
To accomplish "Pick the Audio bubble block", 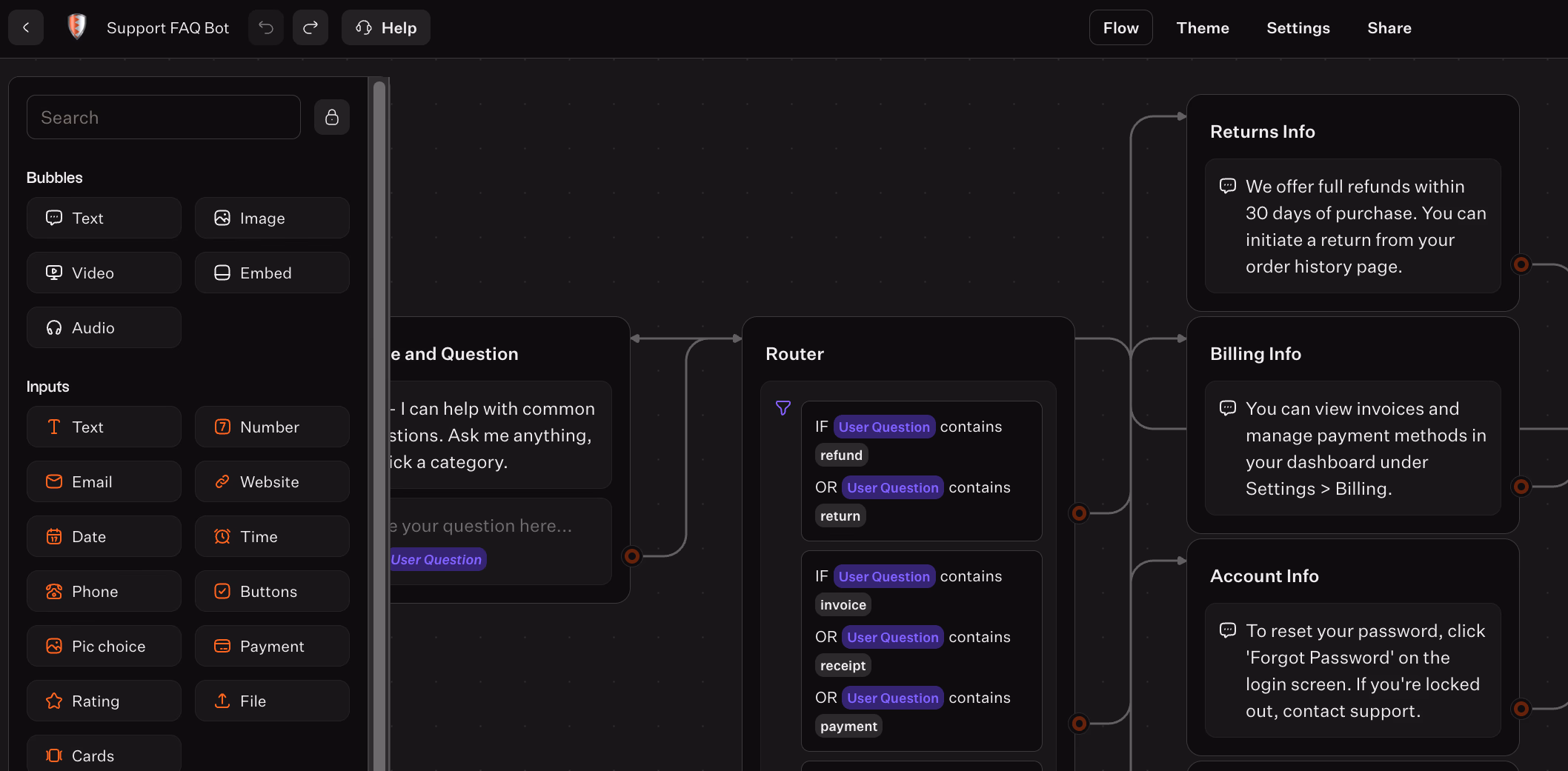I will point(104,327).
